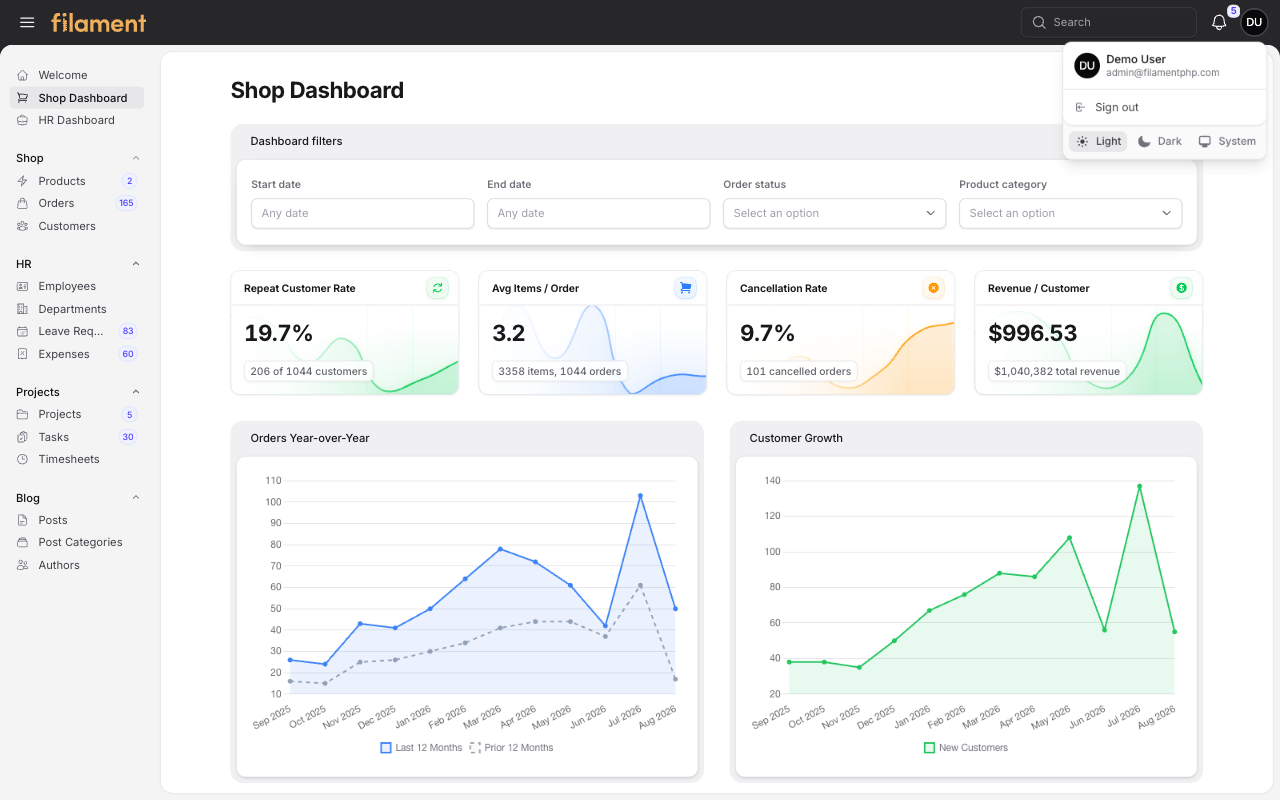Collapse the HR sidebar group
1280x800 pixels.
pos(136,264)
